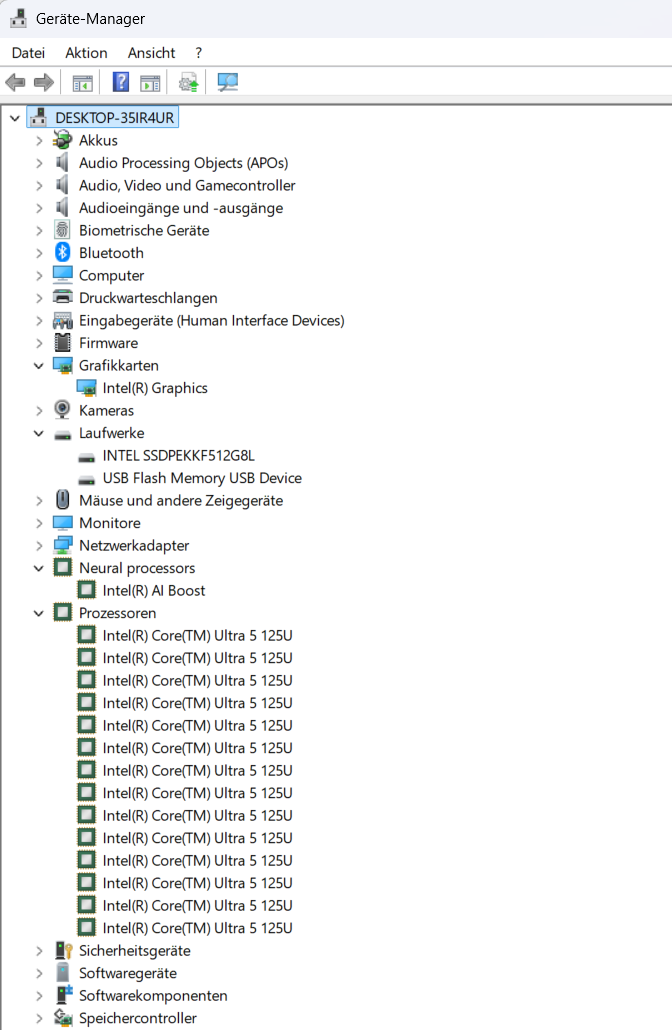Select the Prozessoren label
Viewport: 672px width, 1030px height.
point(118,613)
